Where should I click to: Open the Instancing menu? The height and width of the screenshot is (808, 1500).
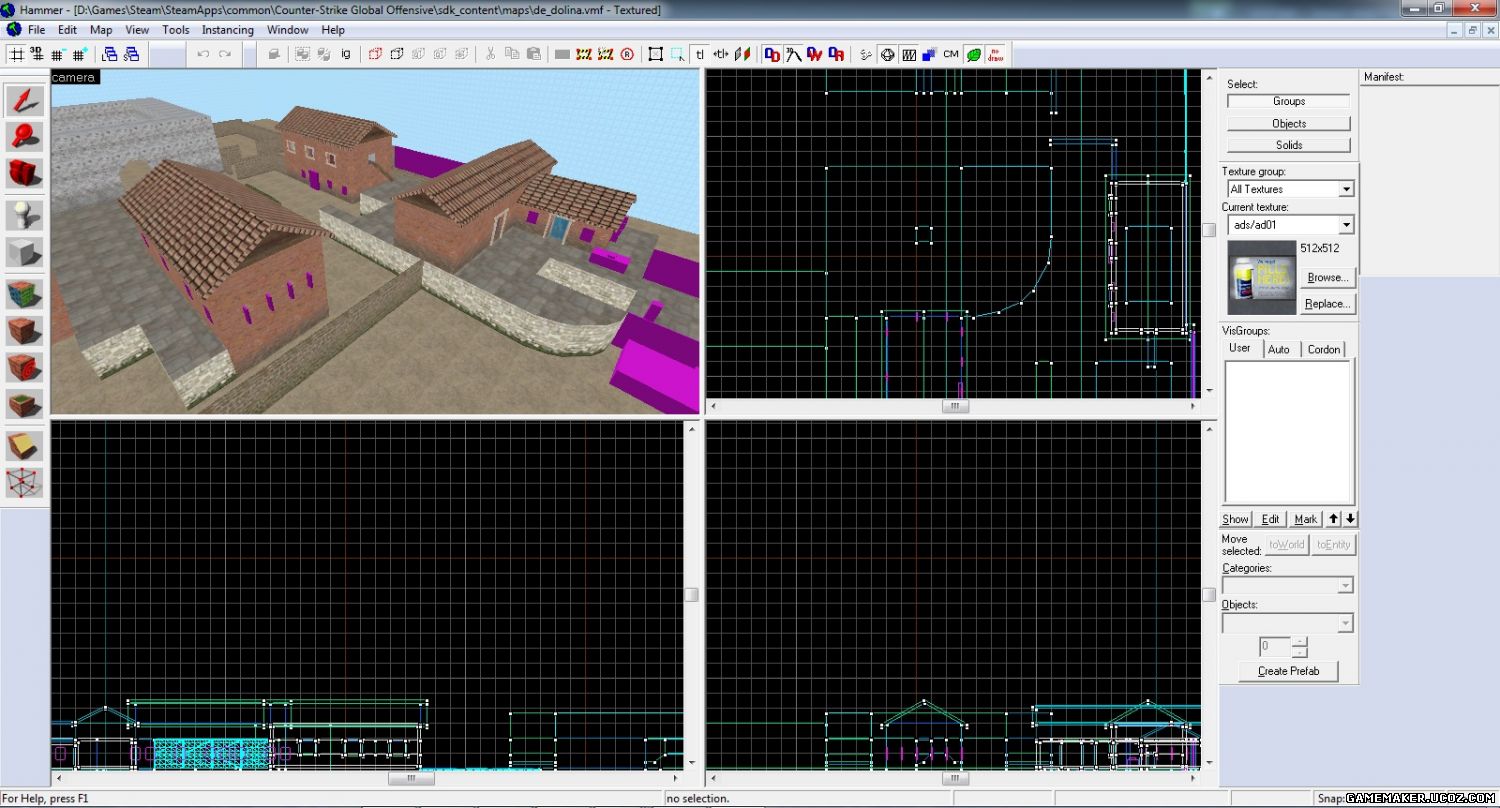(227, 30)
